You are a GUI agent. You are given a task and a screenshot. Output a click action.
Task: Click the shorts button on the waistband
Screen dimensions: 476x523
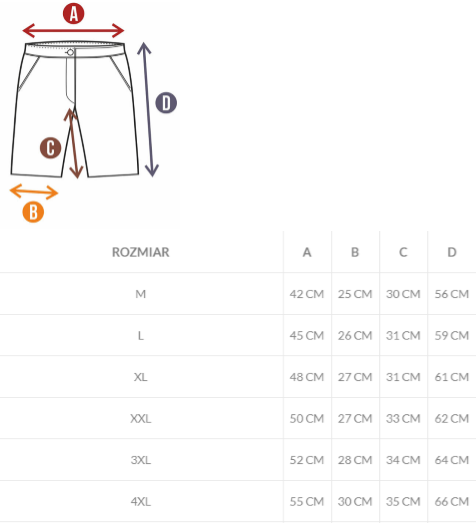coord(70,52)
